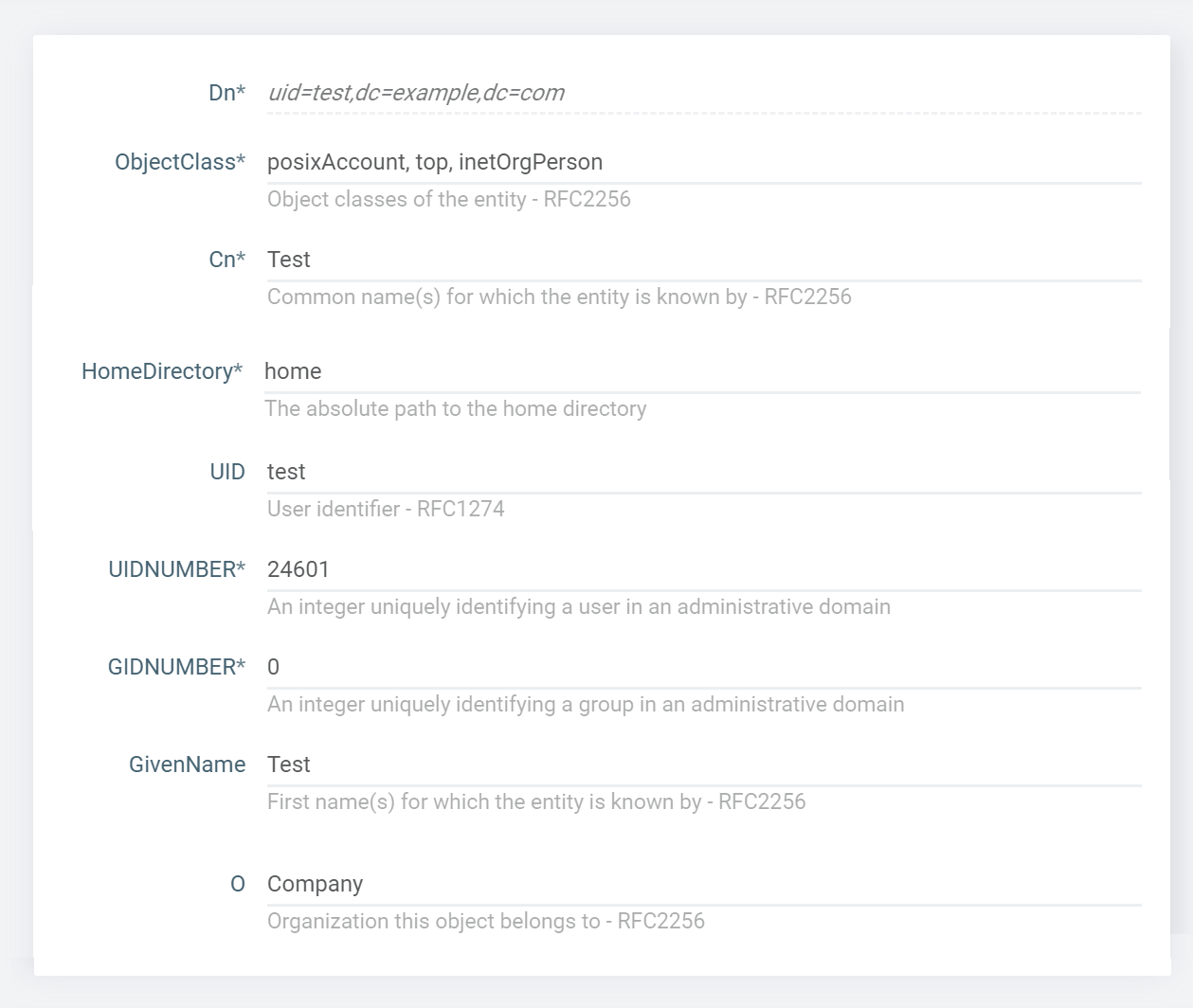Click the GivenName attribute label
1193x1008 pixels.
coord(187,764)
